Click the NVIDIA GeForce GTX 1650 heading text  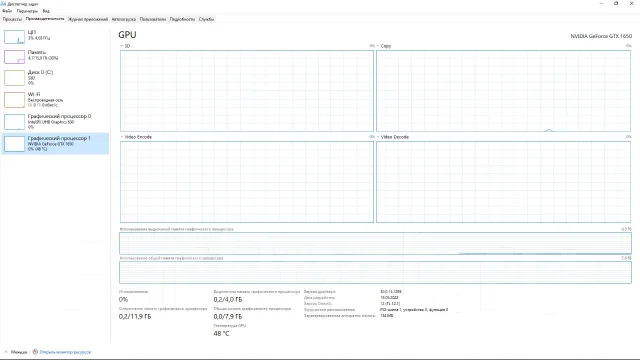pos(601,36)
